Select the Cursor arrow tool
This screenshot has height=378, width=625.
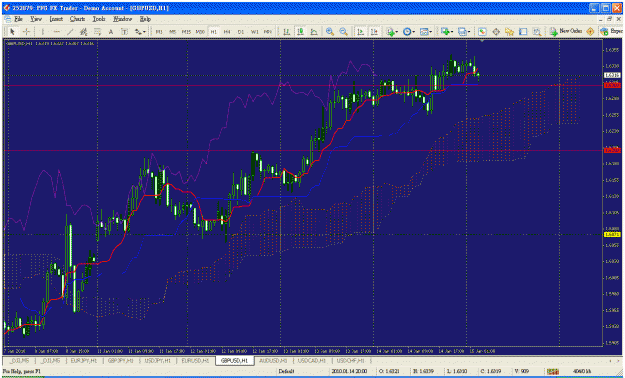pyautogui.click(x=12, y=32)
